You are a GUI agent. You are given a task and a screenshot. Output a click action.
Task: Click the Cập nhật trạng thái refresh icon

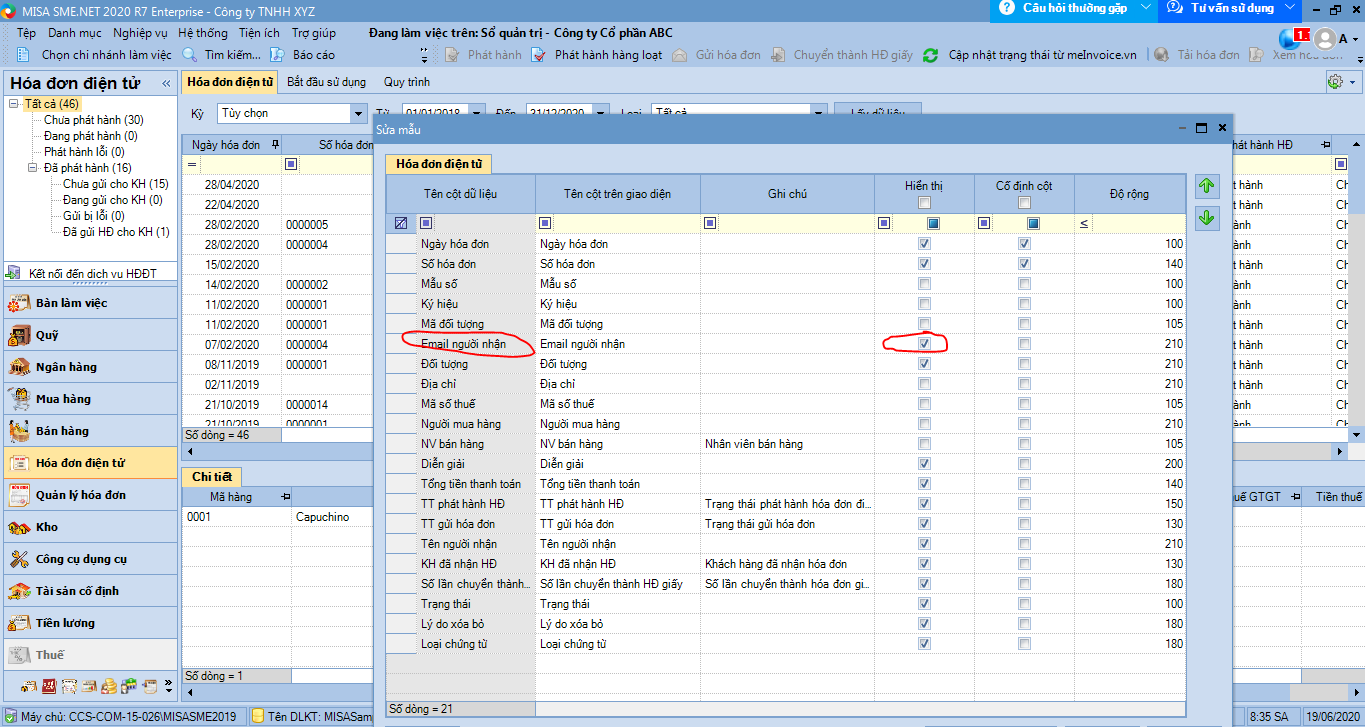[931, 55]
